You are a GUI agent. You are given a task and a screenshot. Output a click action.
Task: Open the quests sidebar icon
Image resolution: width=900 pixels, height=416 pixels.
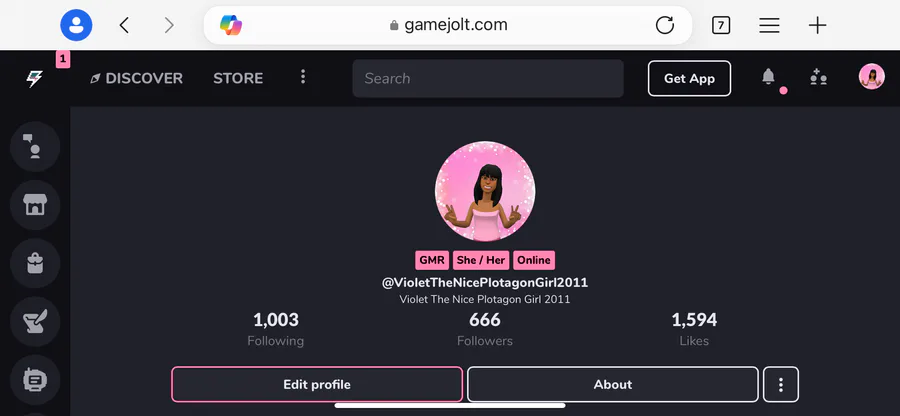tap(35, 322)
